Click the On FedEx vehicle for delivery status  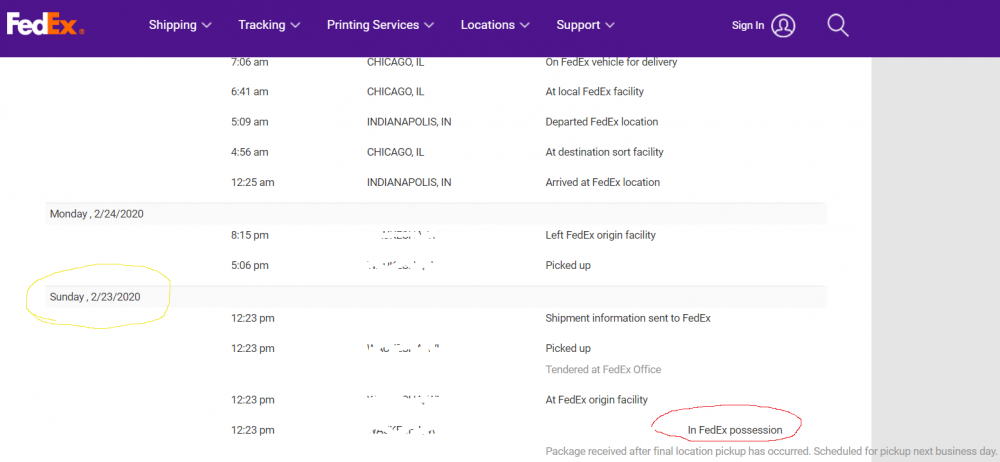pyautogui.click(x=611, y=62)
